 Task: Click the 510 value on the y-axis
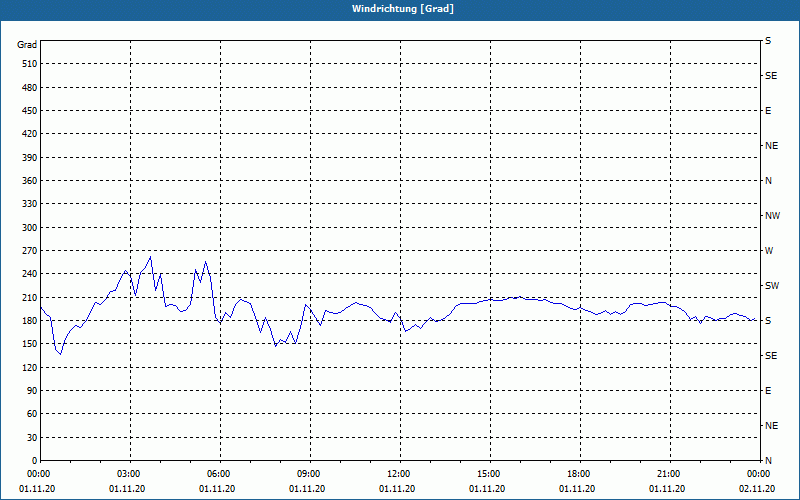click(30, 64)
